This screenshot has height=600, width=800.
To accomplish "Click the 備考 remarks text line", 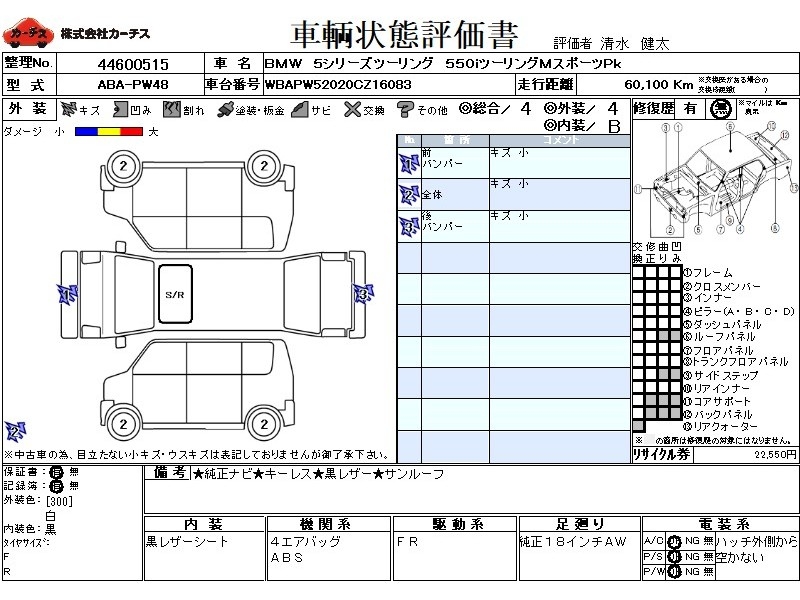I will (x=319, y=474).
